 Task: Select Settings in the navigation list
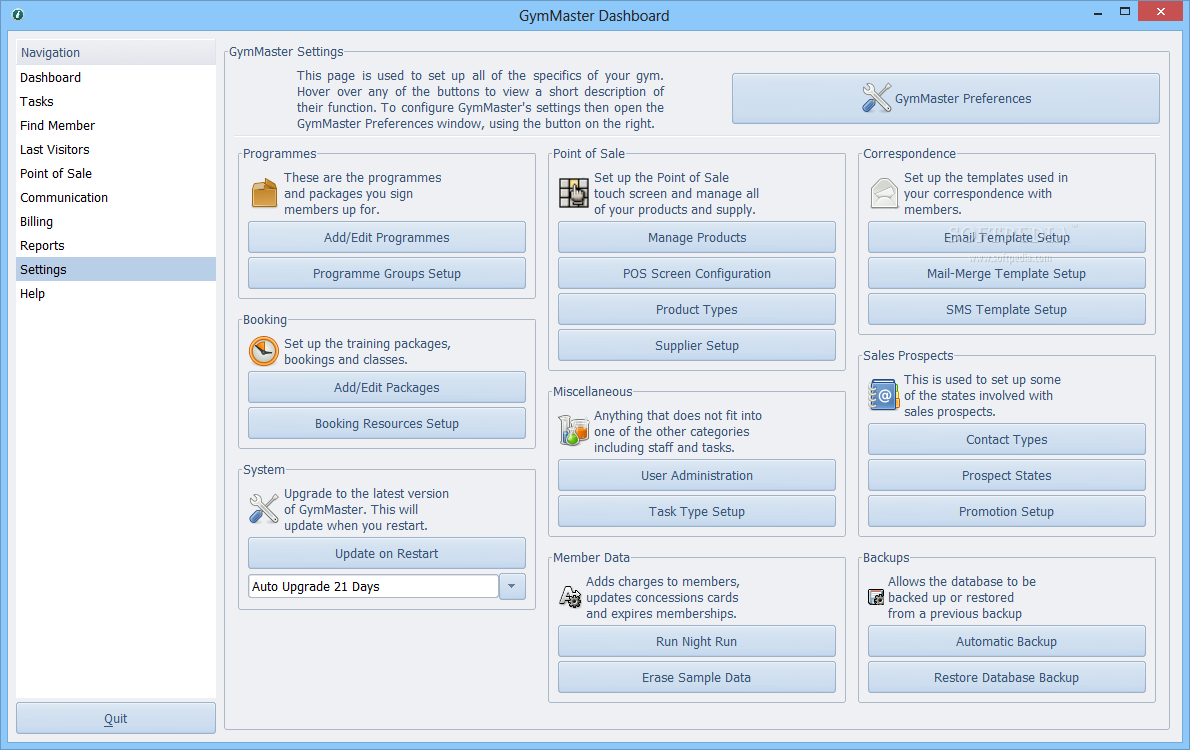coord(115,269)
